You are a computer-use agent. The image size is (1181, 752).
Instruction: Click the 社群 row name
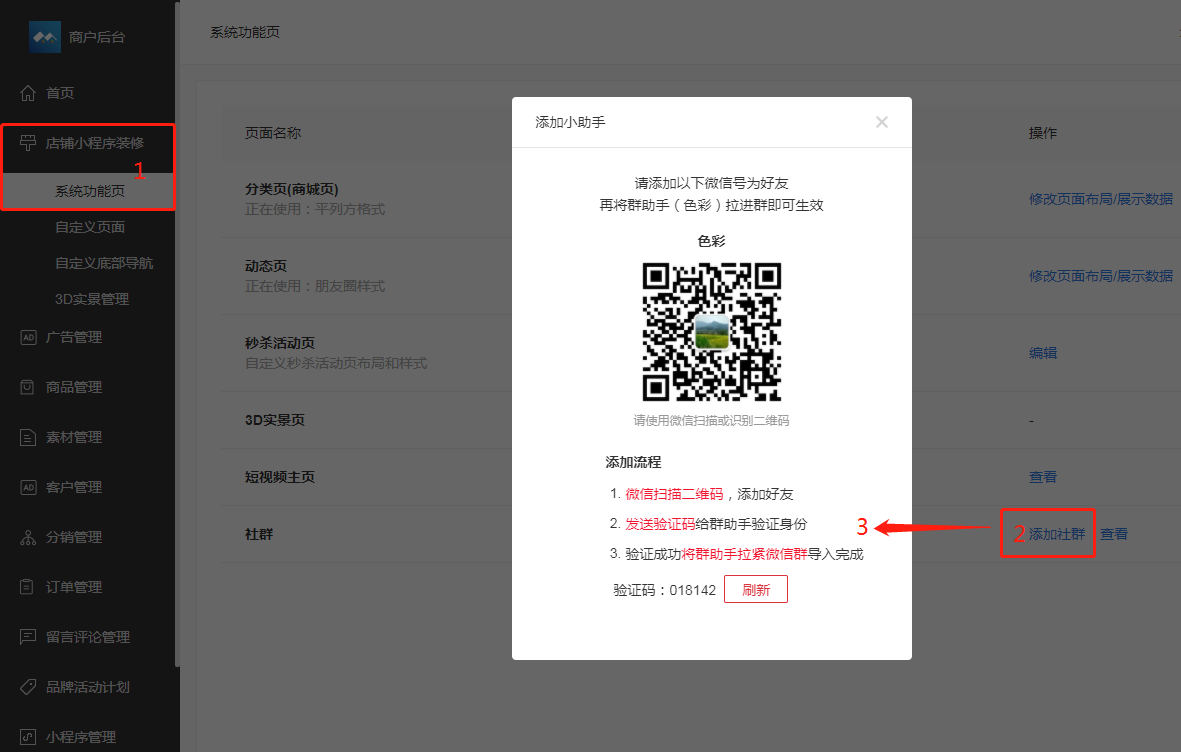click(x=258, y=534)
